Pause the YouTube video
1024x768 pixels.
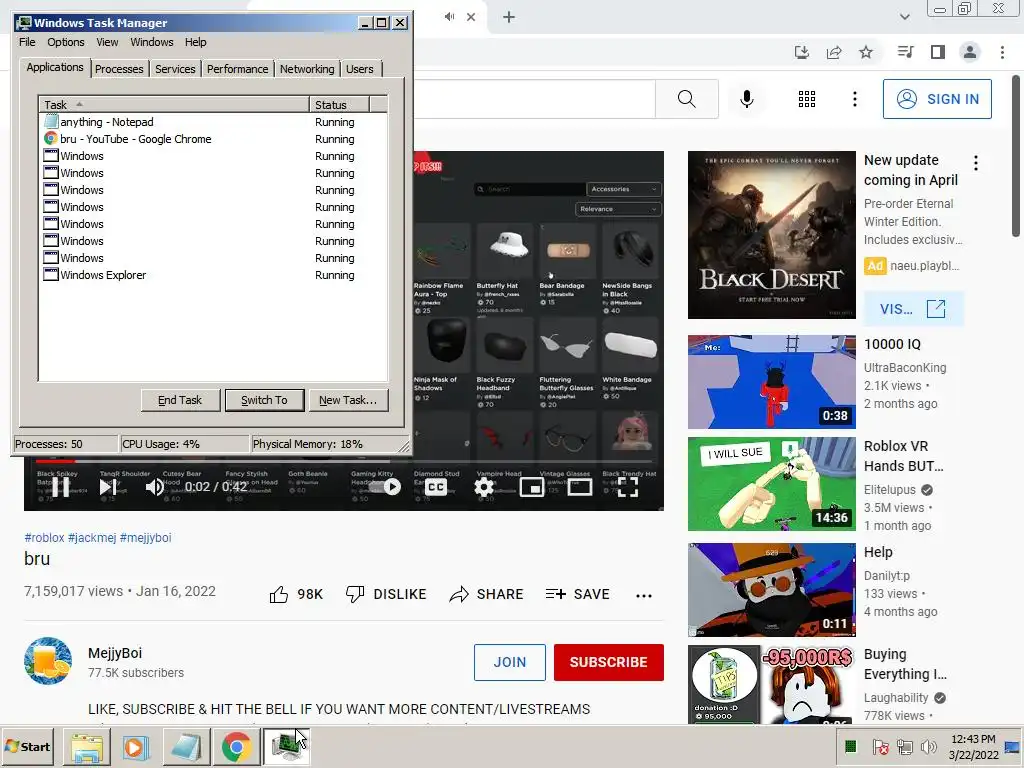[61, 487]
